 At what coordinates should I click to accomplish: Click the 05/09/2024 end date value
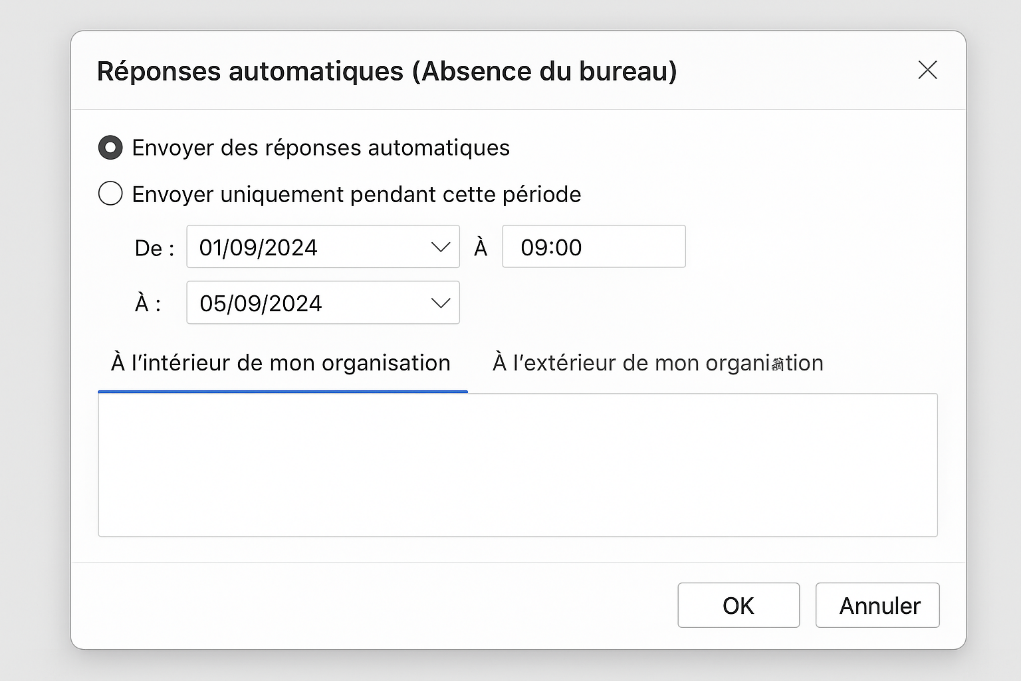point(261,303)
